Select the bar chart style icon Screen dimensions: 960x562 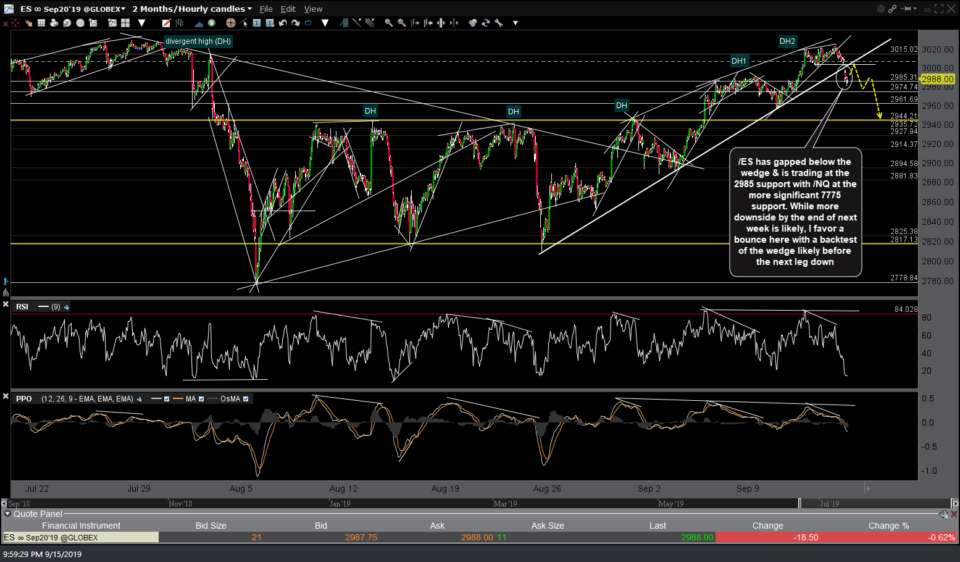point(179,23)
